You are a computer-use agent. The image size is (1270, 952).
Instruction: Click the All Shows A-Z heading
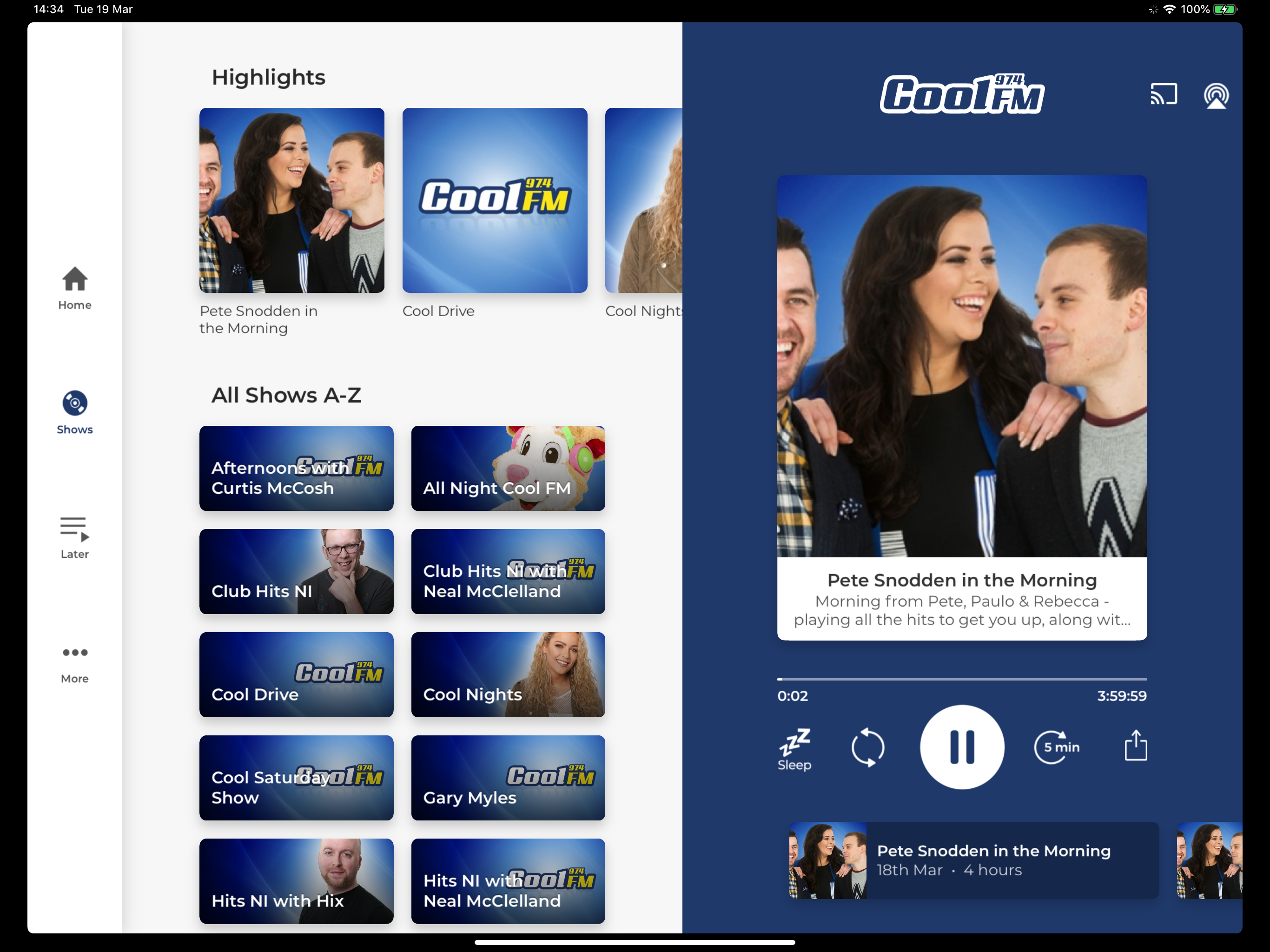[x=286, y=395]
